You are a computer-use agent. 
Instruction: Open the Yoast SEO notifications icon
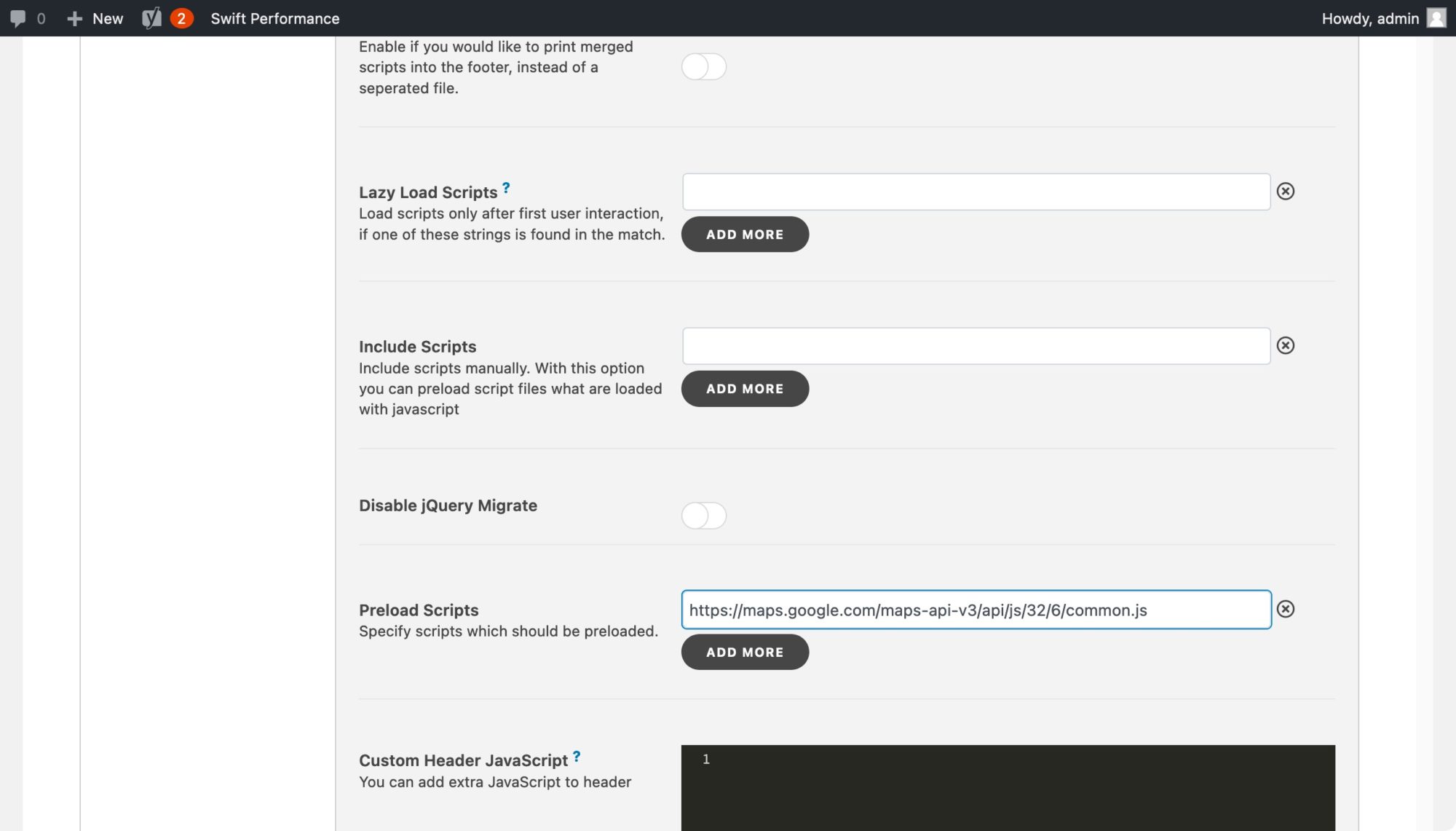(165, 17)
